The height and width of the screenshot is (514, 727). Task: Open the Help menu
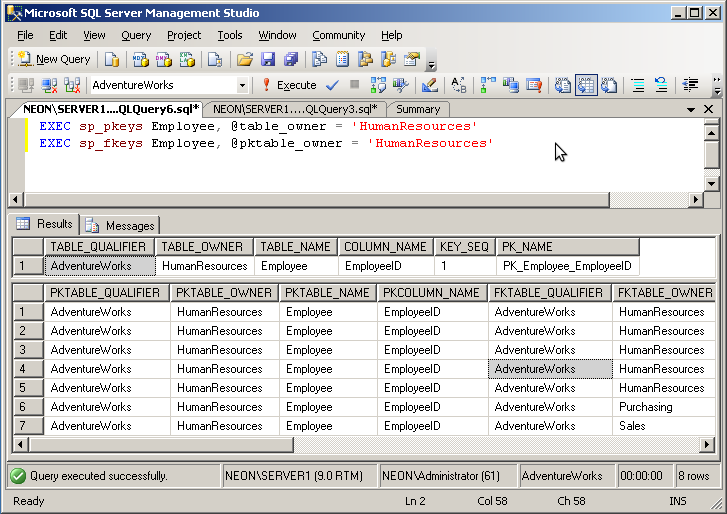tap(392, 35)
